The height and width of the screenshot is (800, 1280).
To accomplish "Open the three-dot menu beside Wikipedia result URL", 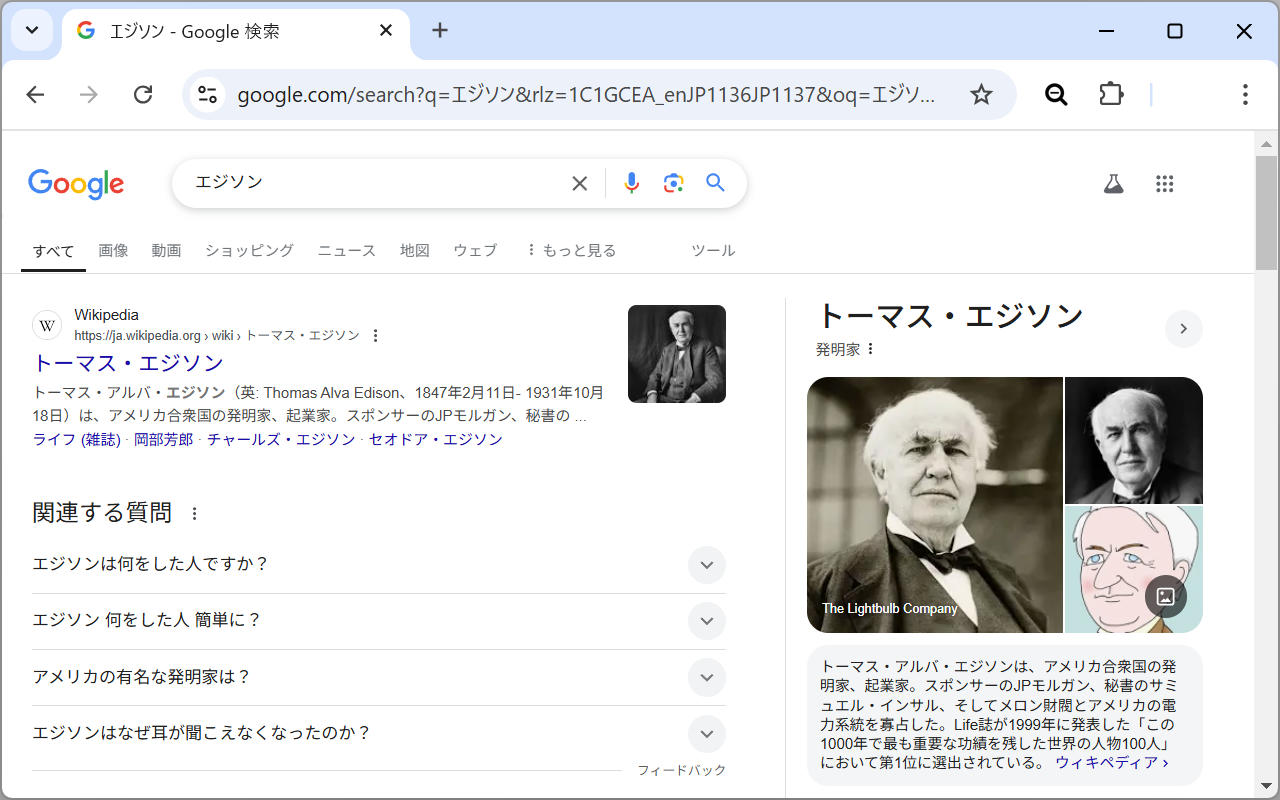I will pyautogui.click(x=376, y=336).
